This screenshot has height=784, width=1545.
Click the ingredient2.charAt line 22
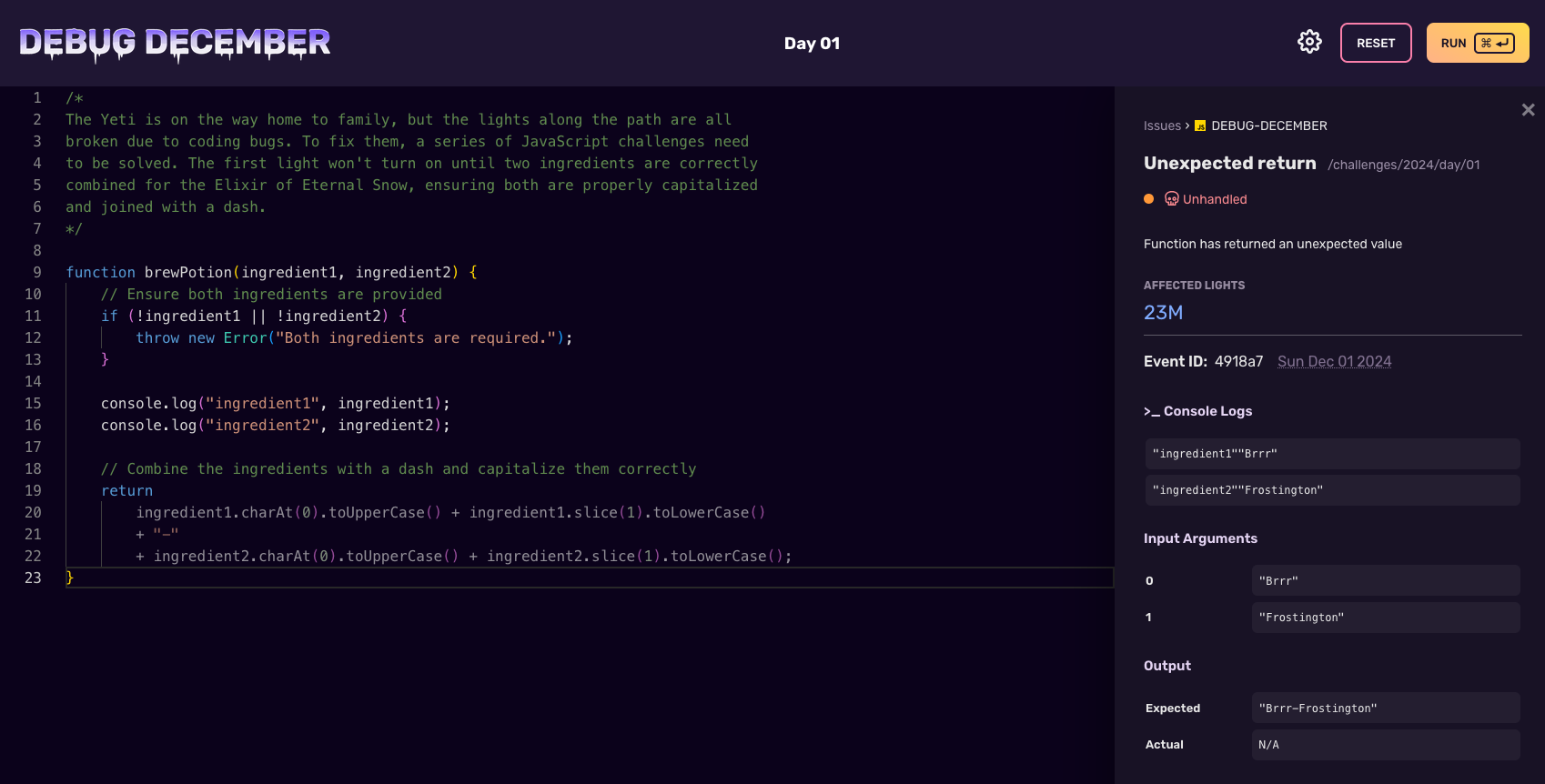[x=464, y=556]
